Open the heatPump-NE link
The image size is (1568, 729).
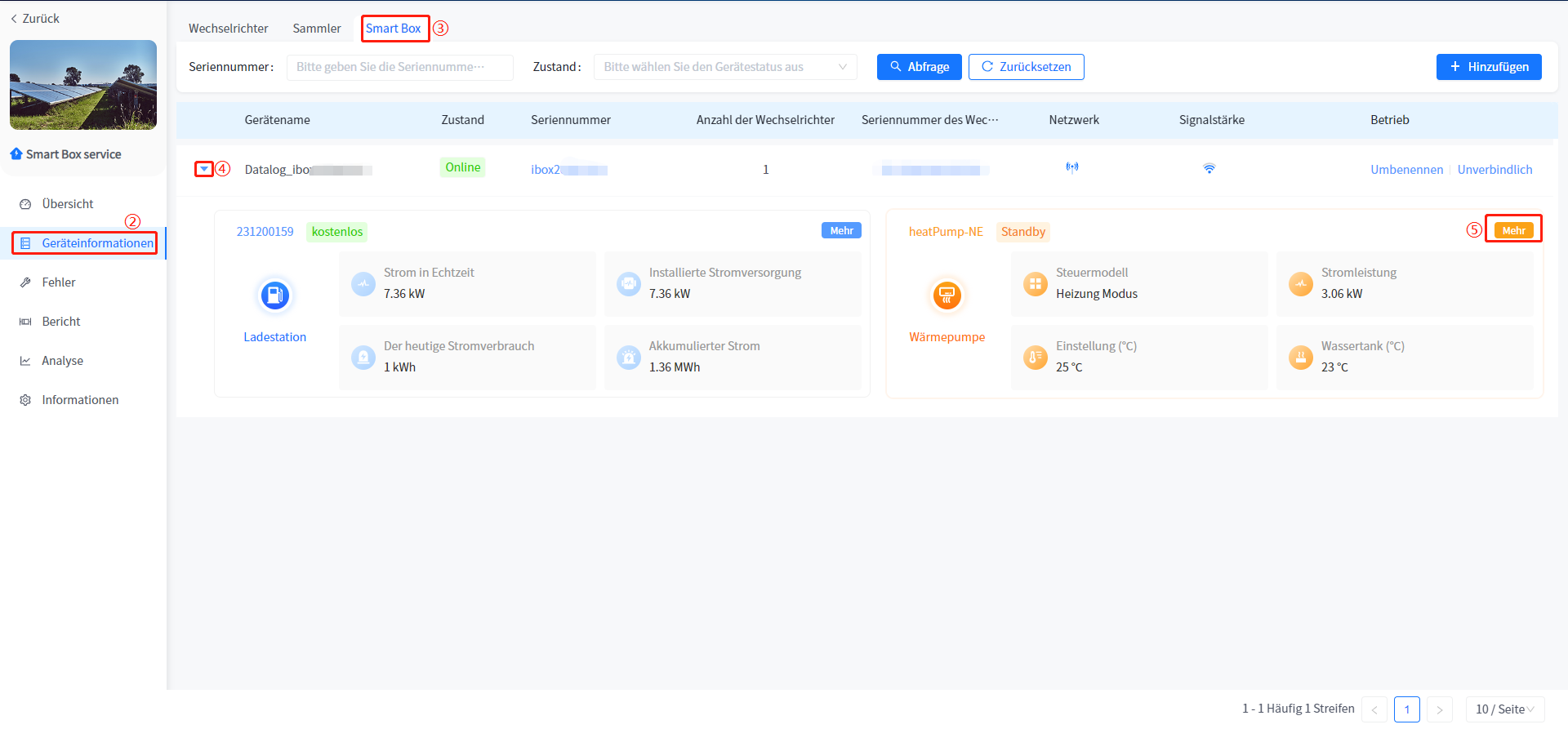pyautogui.click(x=947, y=232)
